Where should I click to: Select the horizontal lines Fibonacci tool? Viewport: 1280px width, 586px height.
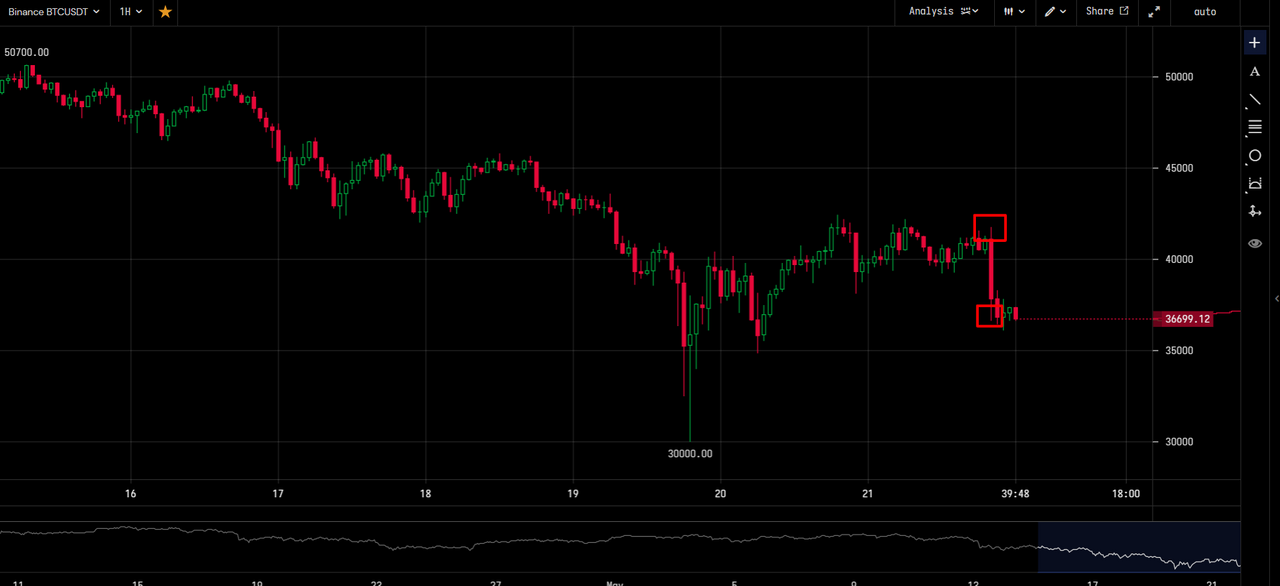1255,127
